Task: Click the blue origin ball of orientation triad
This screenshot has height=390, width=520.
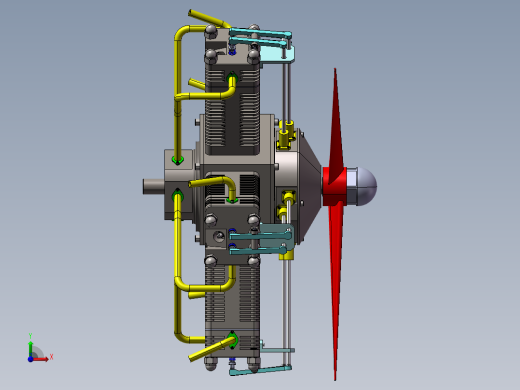Action: coord(30,359)
